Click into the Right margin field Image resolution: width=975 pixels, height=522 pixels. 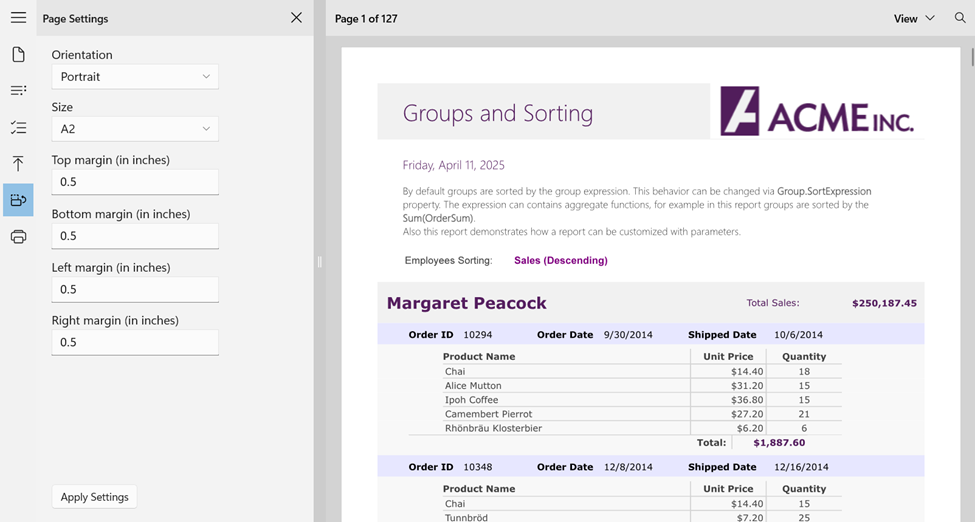(x=135, y=342)
